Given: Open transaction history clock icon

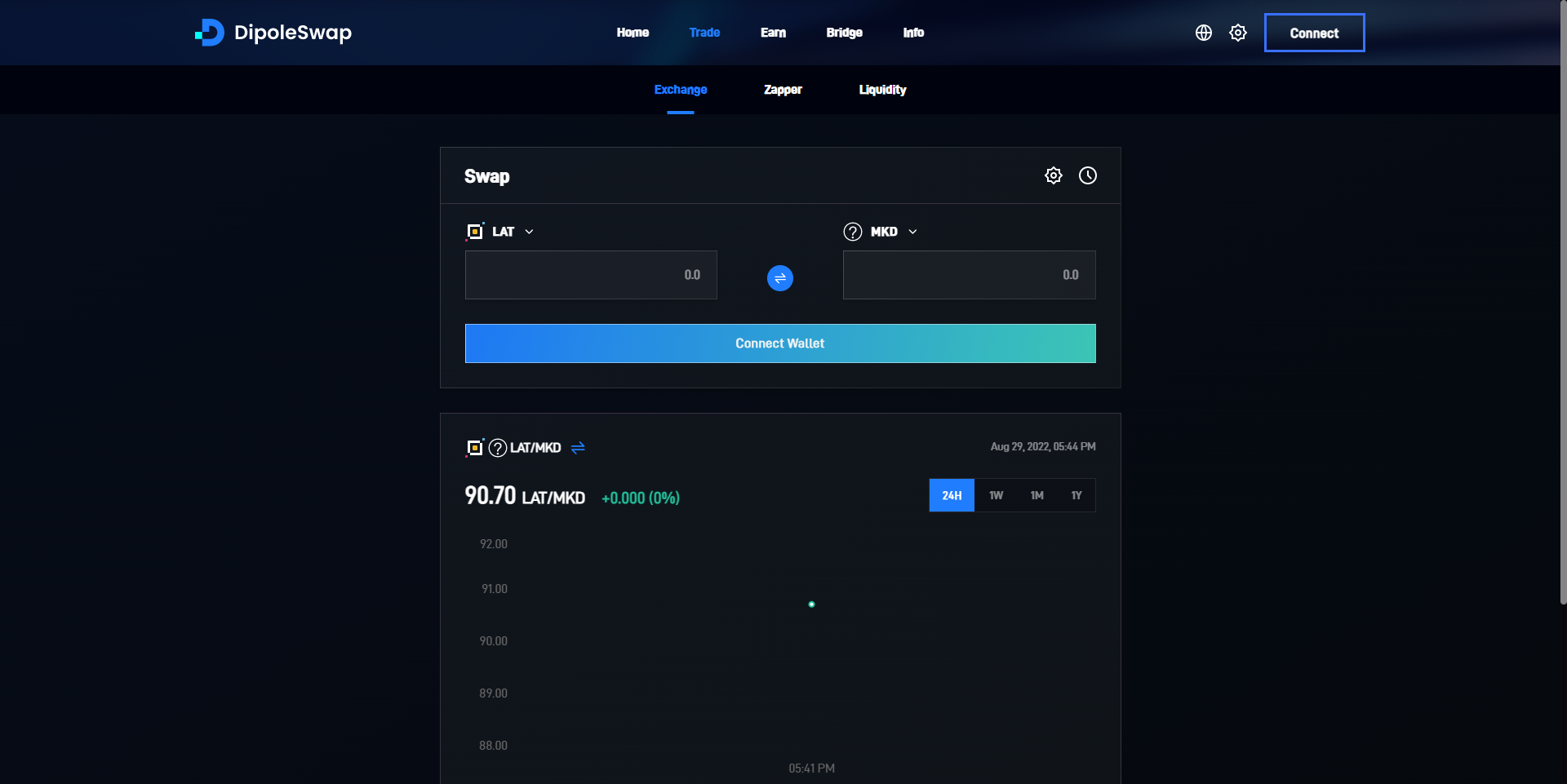Looking at the screenshot, I should point(1088,175).
